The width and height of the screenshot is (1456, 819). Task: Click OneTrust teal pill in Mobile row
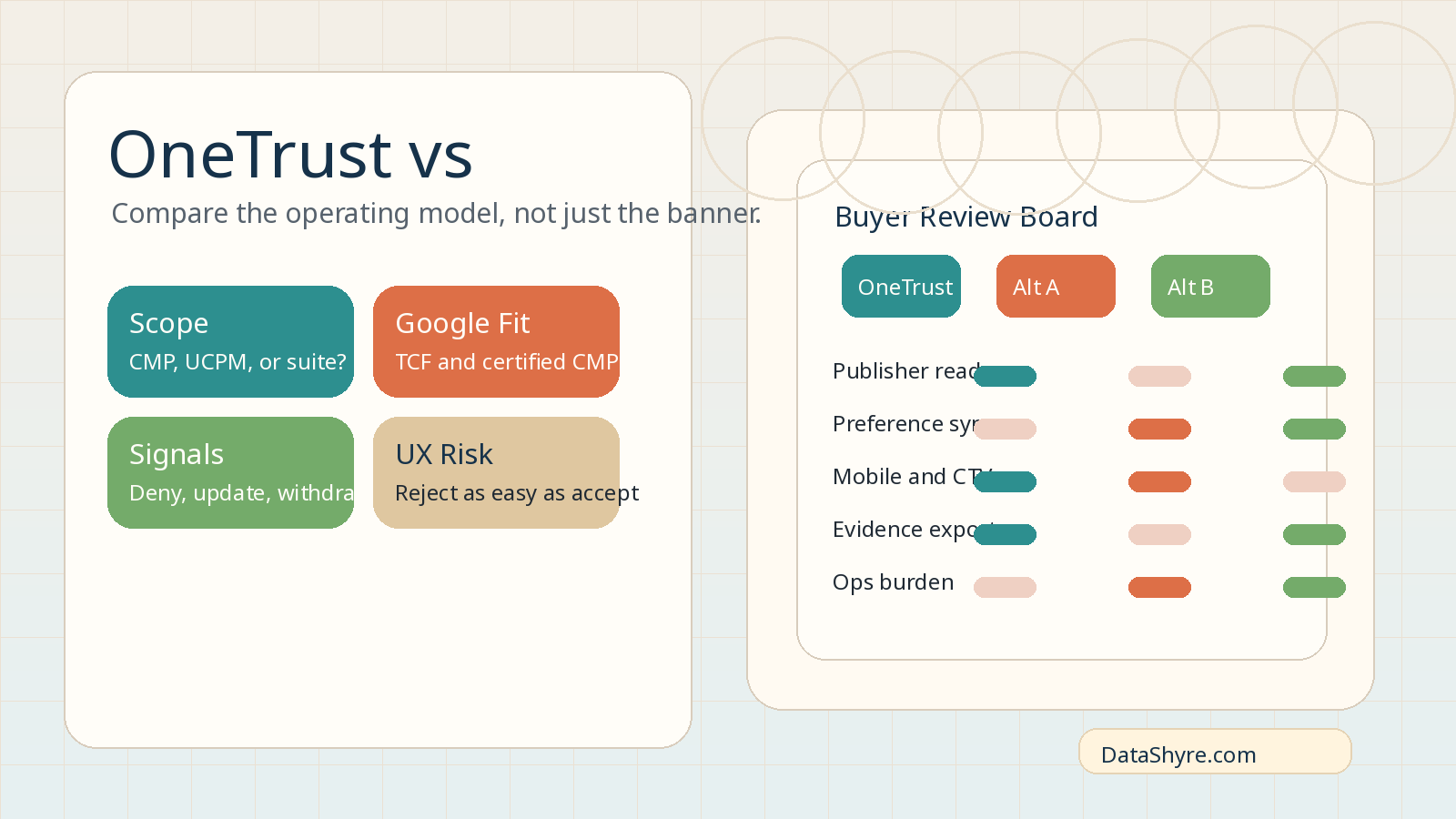tap(1005, 481)
